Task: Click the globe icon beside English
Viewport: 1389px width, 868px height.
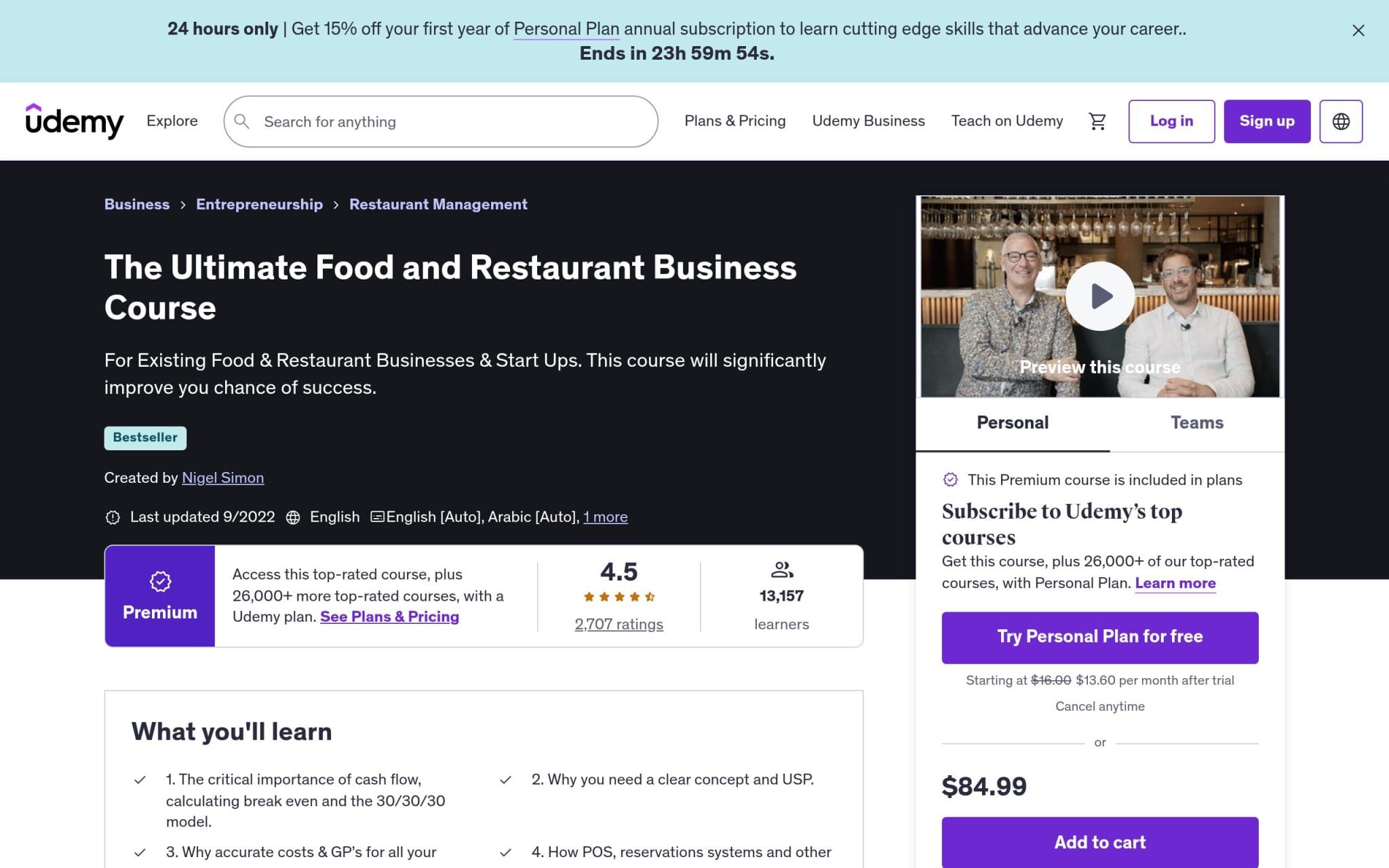Action: 293,517
